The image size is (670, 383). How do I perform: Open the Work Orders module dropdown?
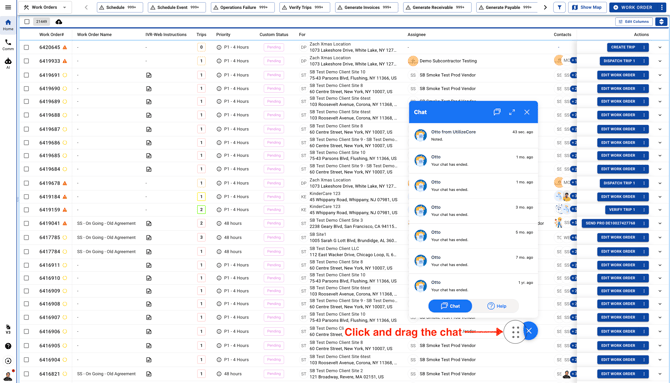pyautogui.click(x=45, y=7)
